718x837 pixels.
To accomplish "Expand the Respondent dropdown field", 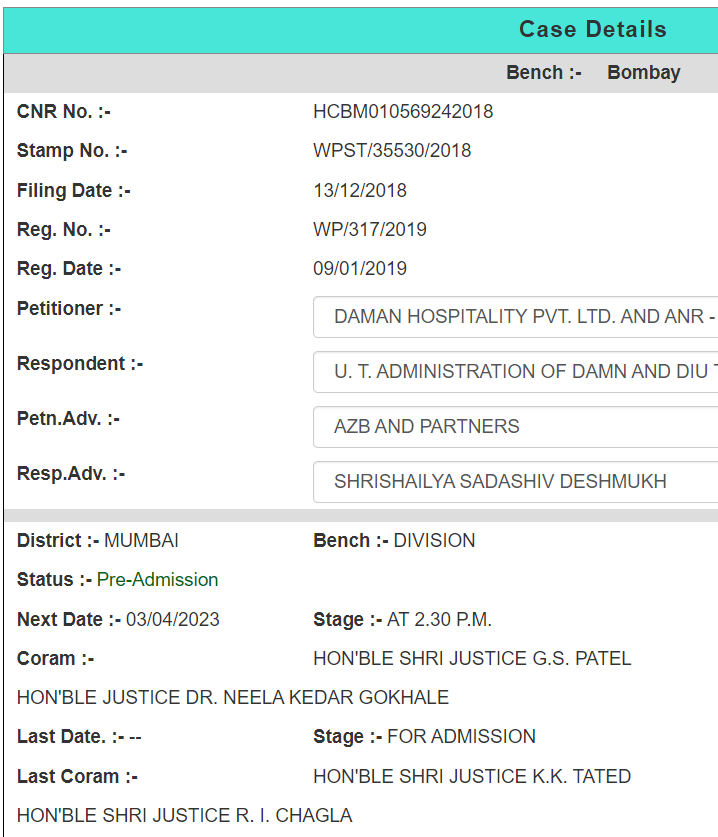I will pyautogui.click(x=516, y=372).
